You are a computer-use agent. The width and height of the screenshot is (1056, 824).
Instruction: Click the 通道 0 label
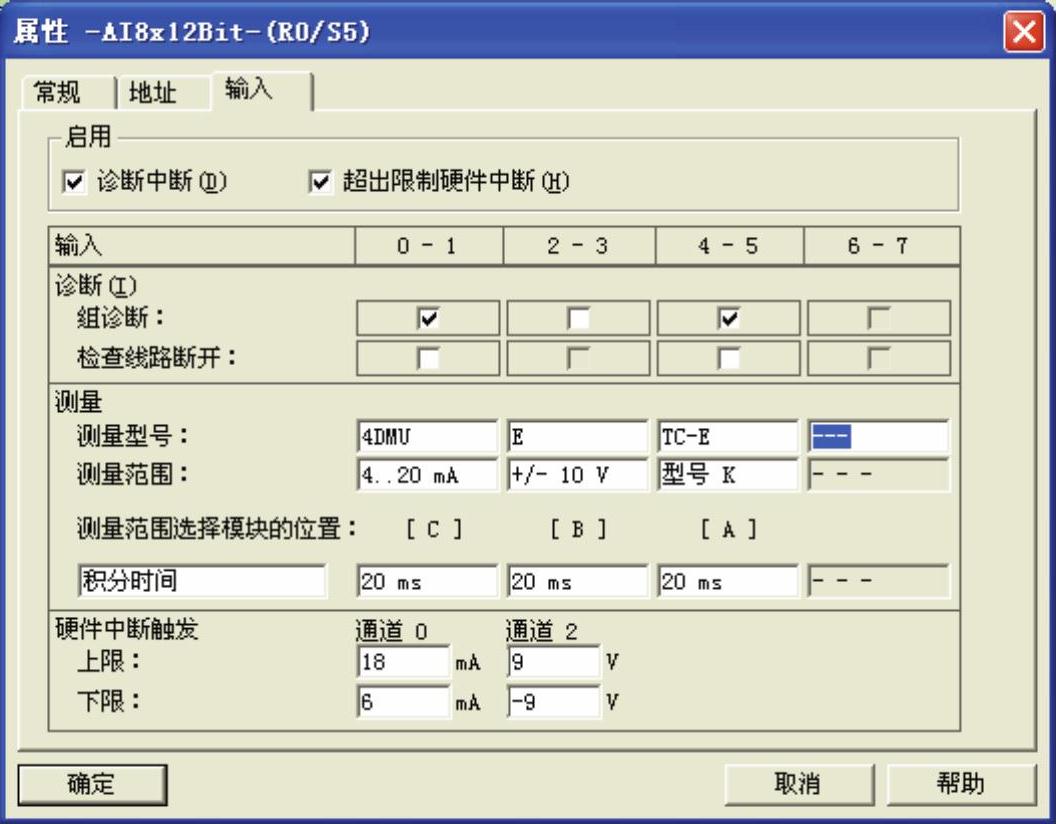391,631
